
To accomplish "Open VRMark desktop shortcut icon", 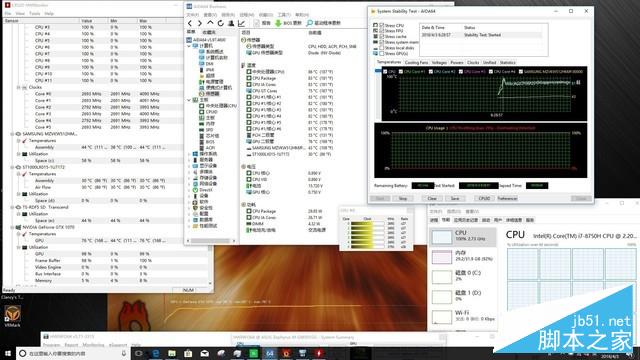I will pos(12,315).
